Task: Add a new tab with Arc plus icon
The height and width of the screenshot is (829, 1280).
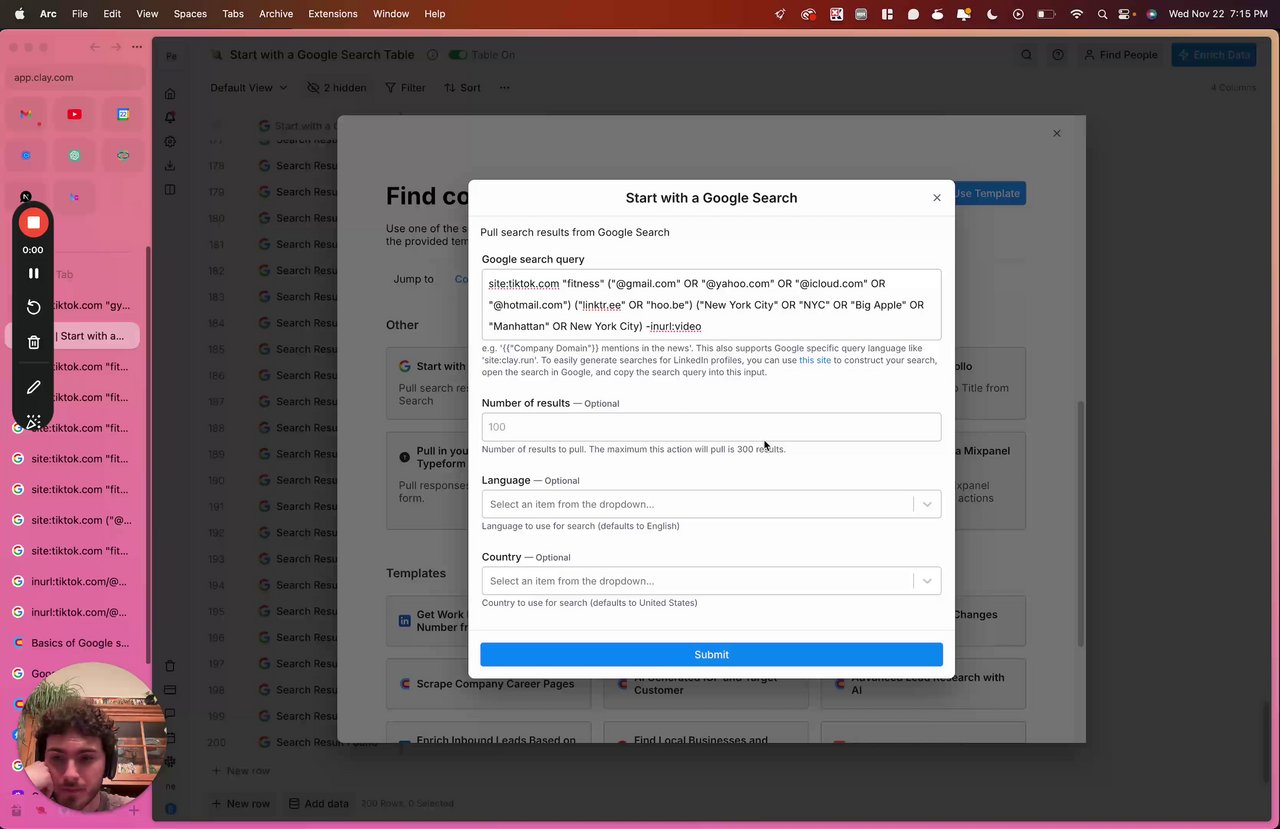Action: 134,810
